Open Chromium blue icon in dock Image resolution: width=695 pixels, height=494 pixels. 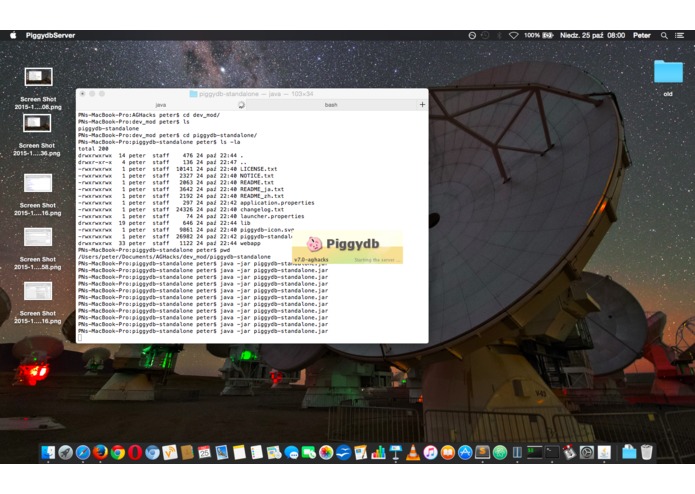coord(152,453)
